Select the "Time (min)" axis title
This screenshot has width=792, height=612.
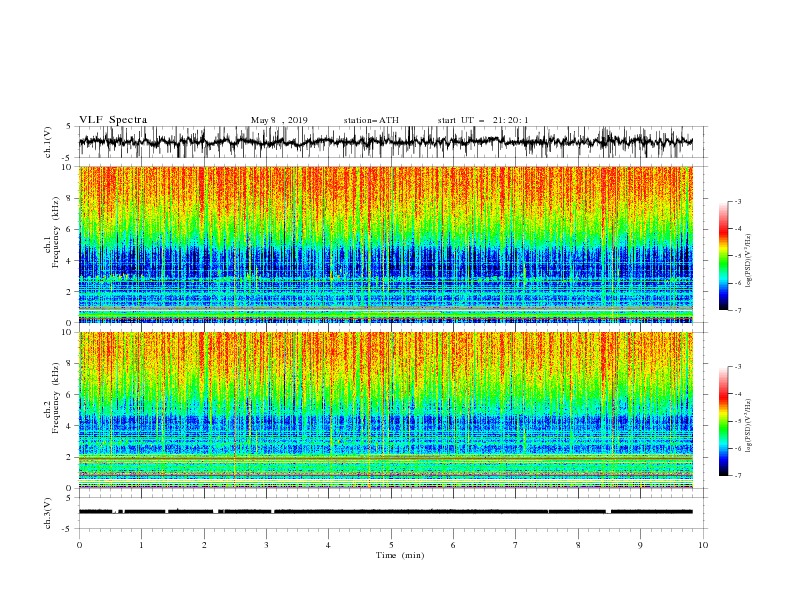point(400,555)
